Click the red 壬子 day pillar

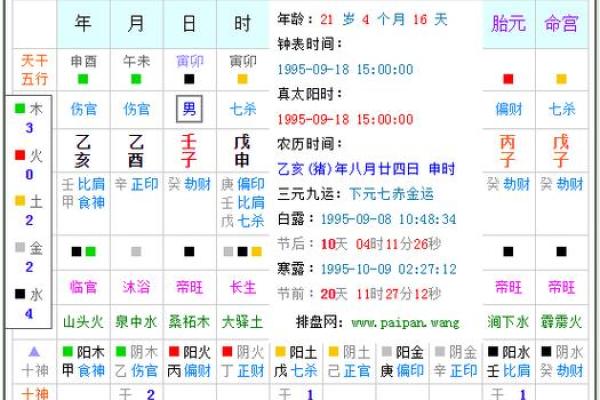(189, 151)
